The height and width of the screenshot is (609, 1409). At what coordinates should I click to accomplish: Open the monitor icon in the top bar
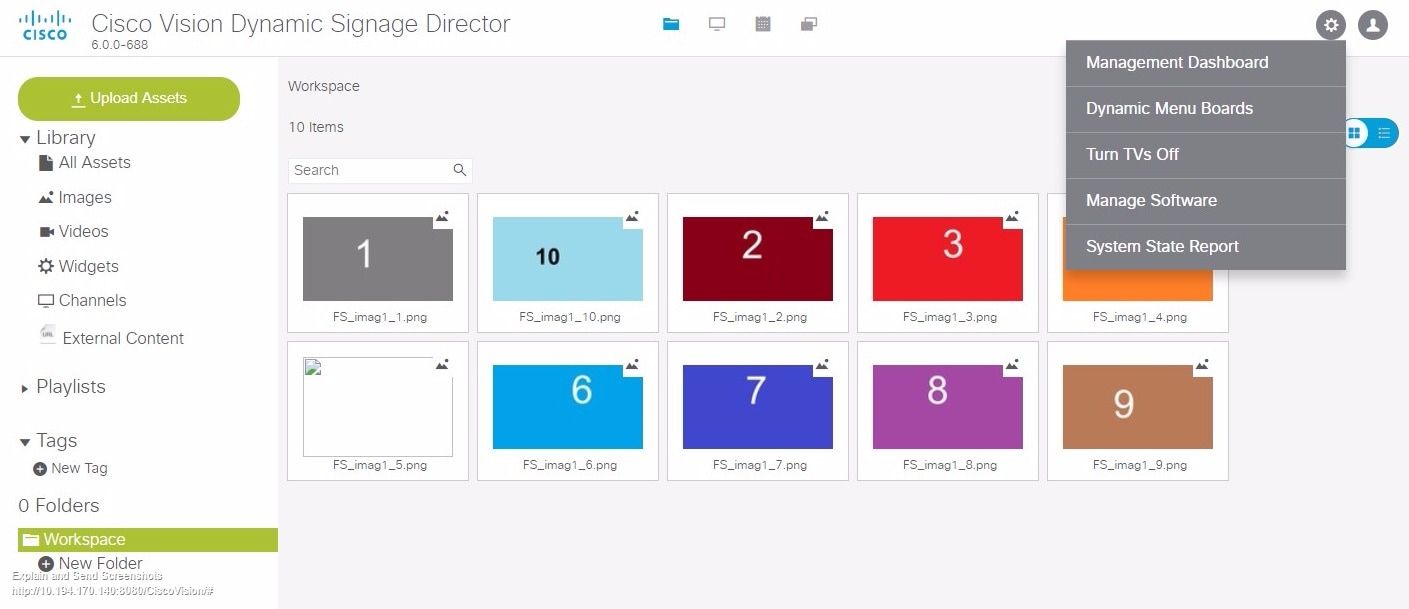point(717,24)
